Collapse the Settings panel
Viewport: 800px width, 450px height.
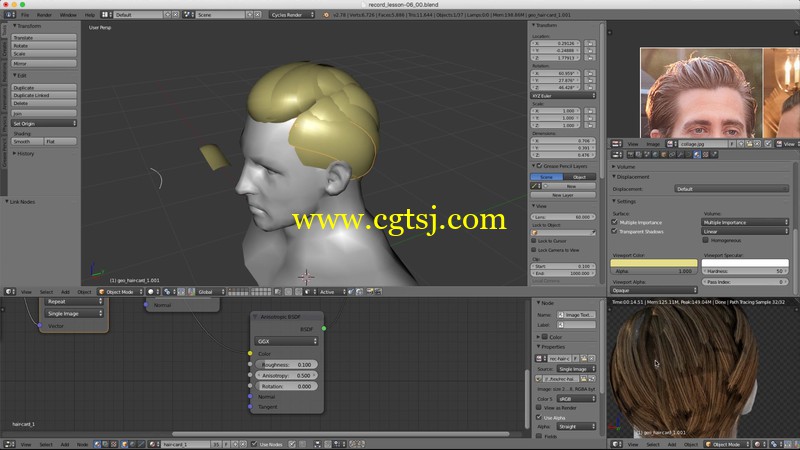[x=624, y=202]
